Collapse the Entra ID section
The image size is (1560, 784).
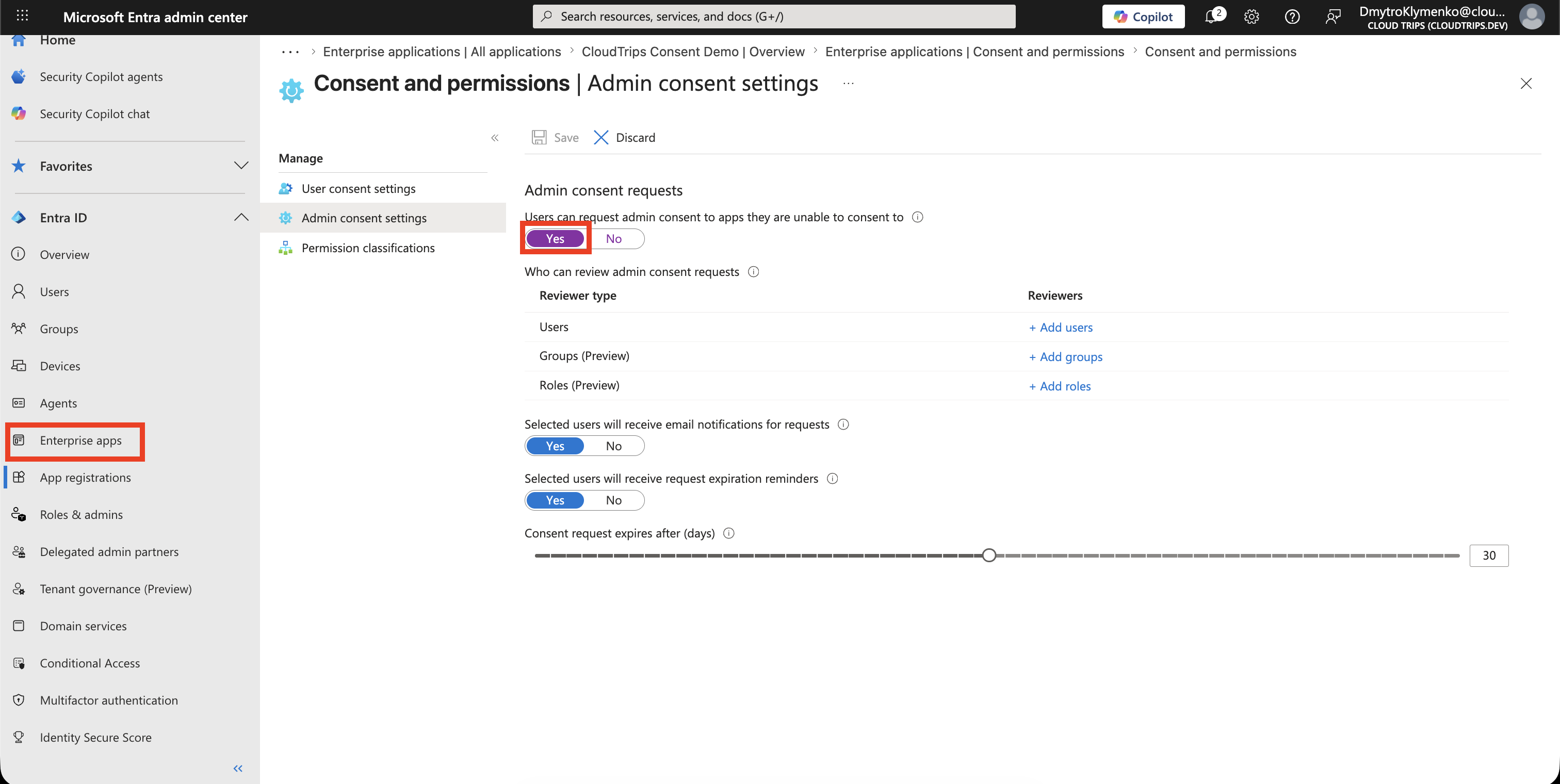click(241, 217)
